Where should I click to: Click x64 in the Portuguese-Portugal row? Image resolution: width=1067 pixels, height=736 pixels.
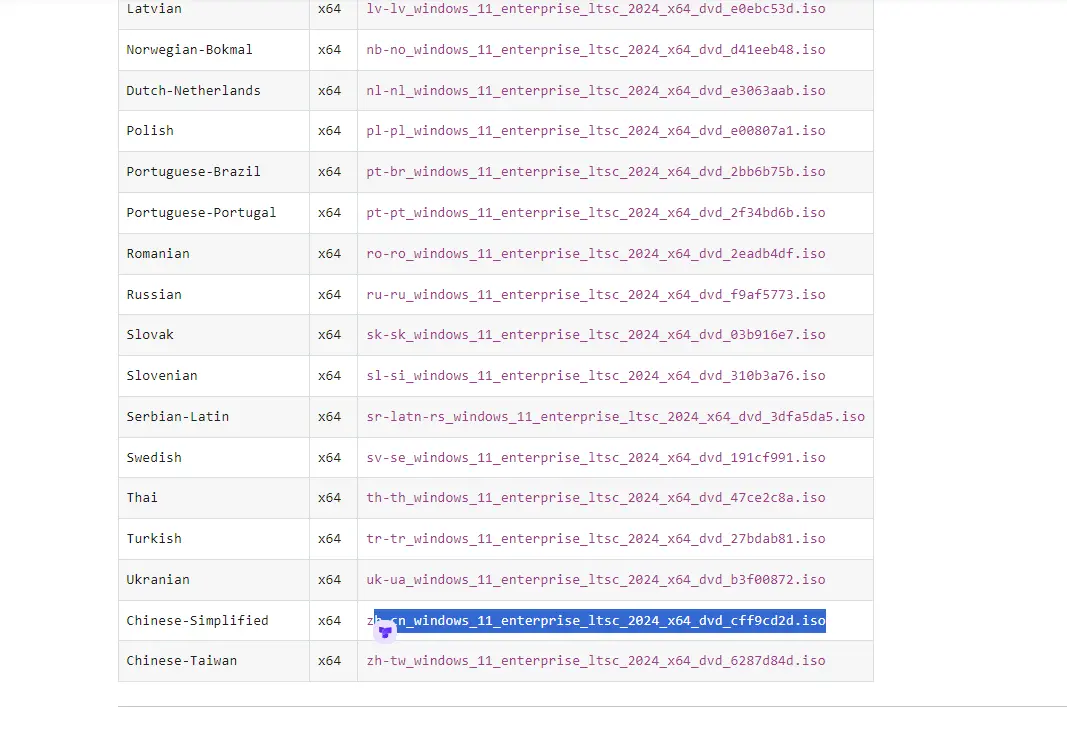click(329, 212)
